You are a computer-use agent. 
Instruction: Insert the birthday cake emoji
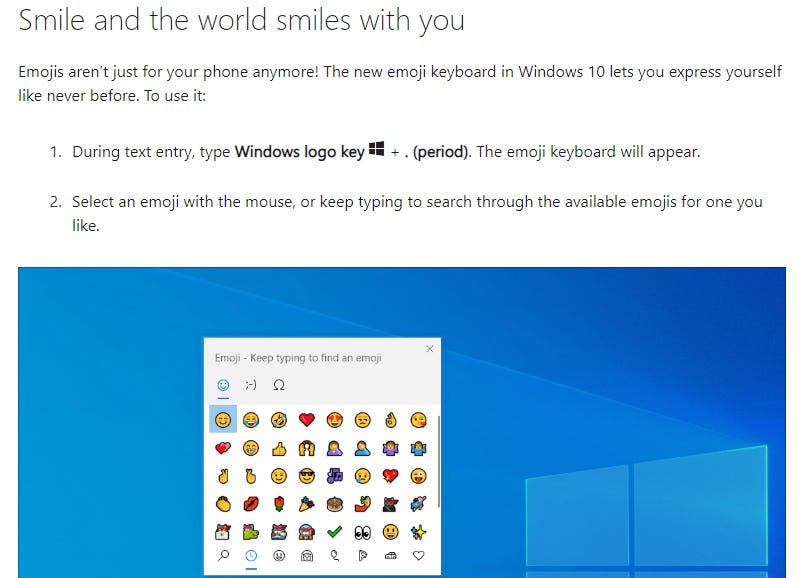[x=335, y=504]
